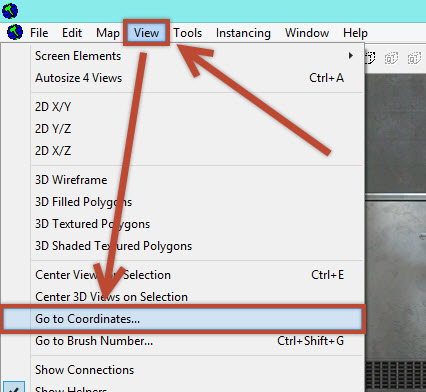
Task: Open the Map menu
Action: tap(108, 33)
